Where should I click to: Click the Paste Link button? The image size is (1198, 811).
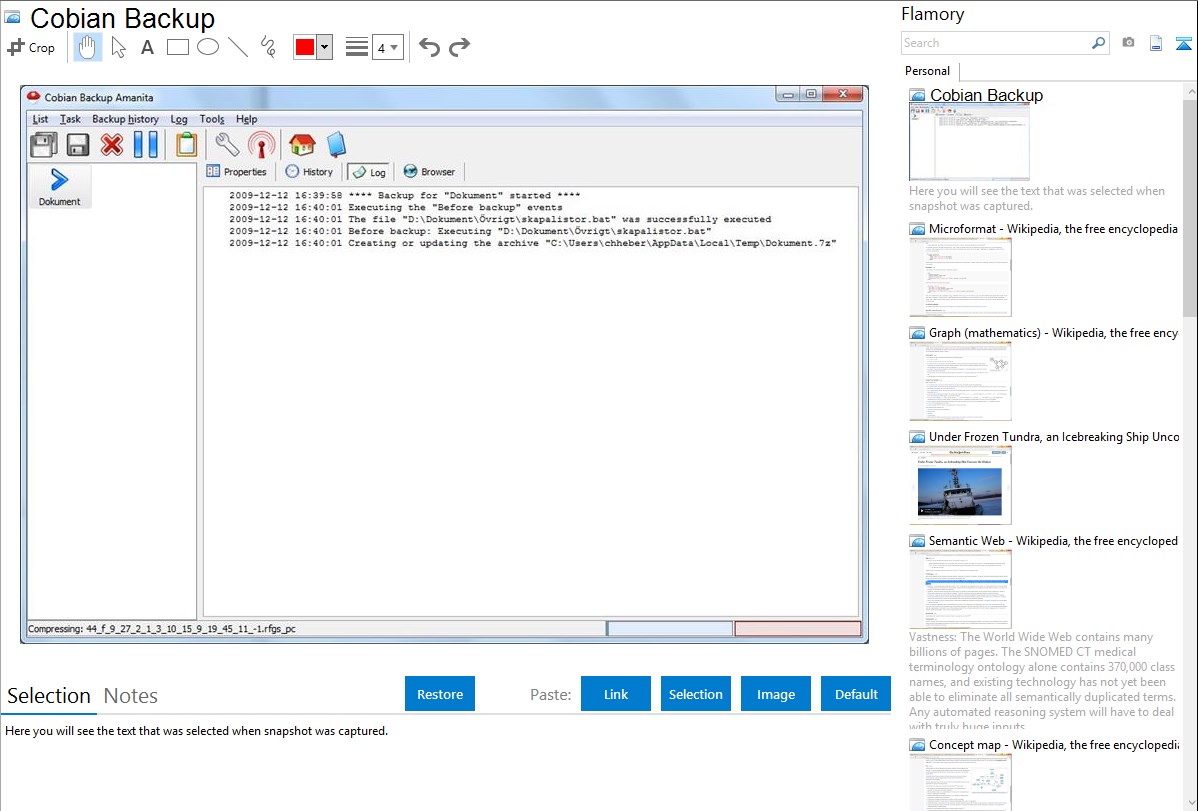click(x=616, y=694)
